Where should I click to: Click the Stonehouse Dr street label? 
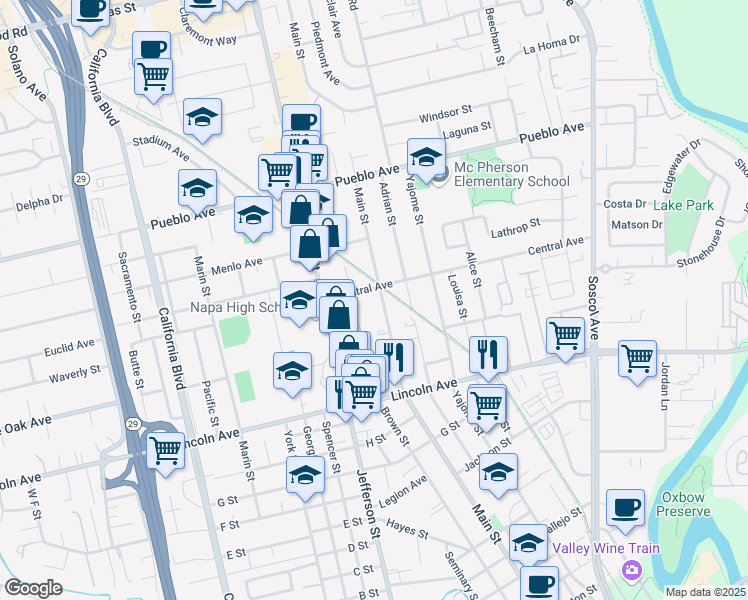(x=702, y=242)
